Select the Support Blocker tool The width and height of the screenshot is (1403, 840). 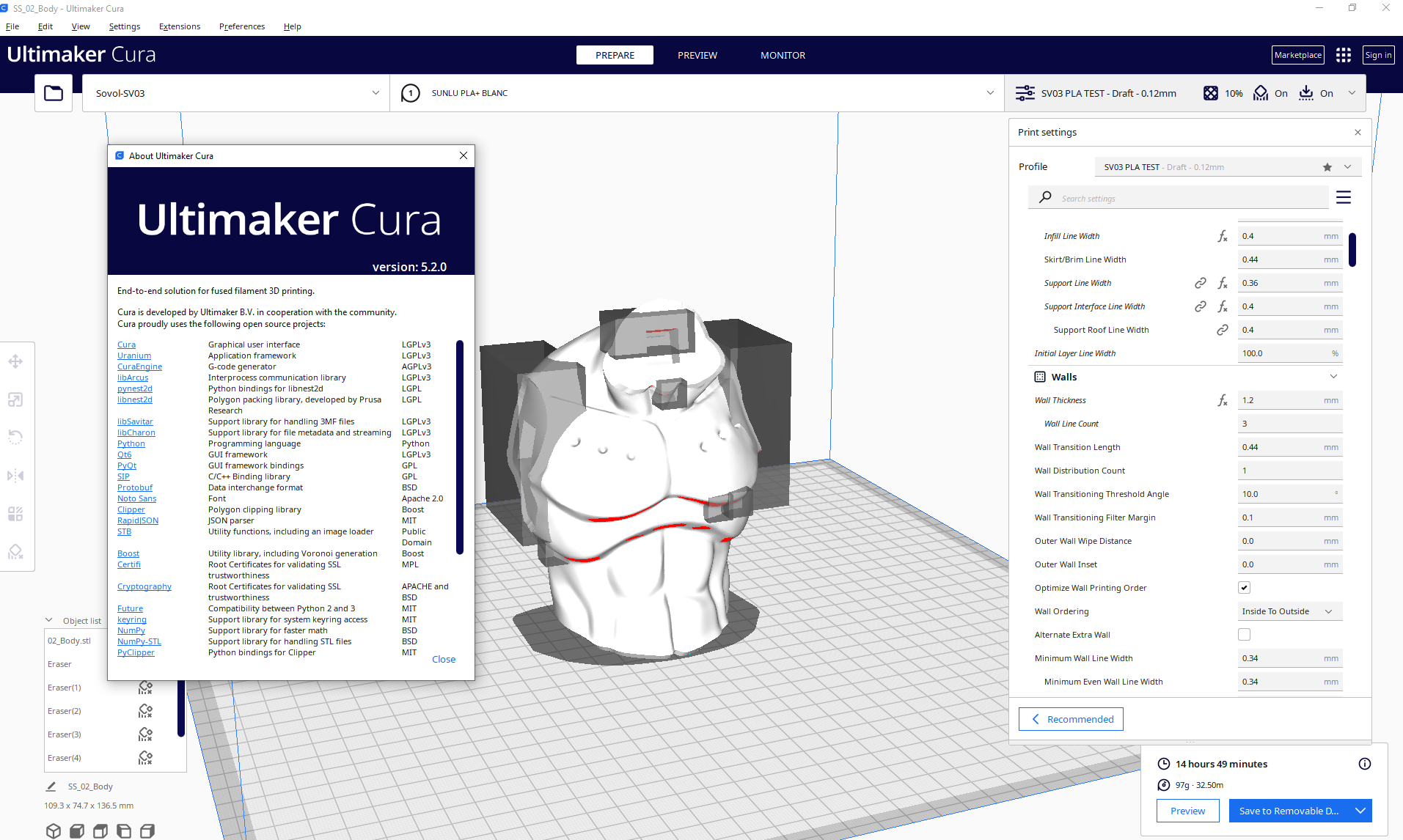pyautogui.click(x=15, y=552)
